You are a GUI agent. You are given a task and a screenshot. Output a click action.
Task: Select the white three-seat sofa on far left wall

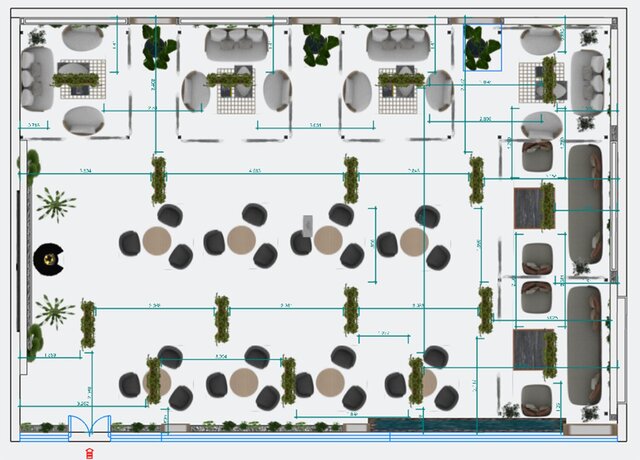pyautogui.click(x=37, y=79)
